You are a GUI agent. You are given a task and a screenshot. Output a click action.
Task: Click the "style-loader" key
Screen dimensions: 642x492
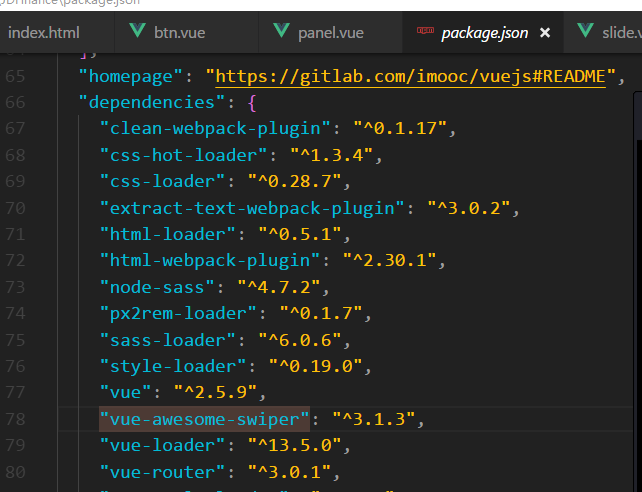pos(173,366)
